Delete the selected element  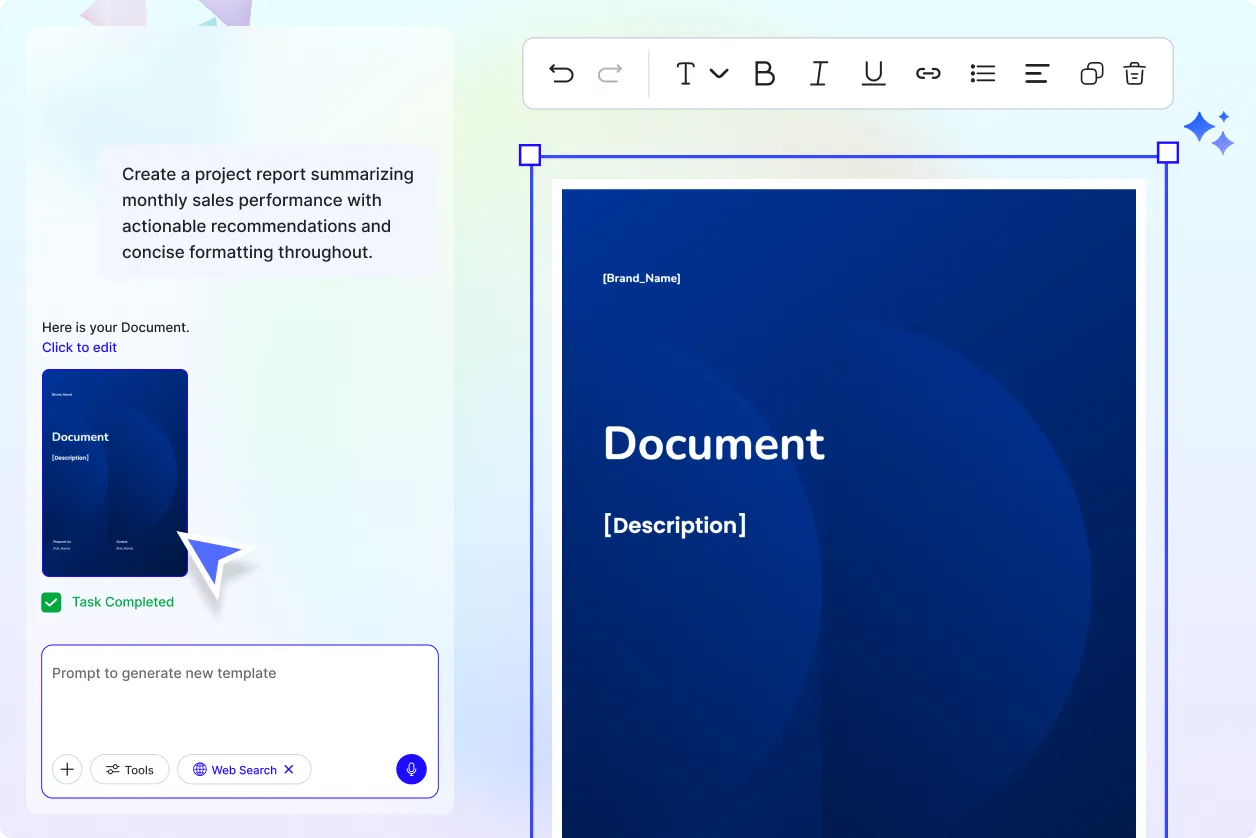(x=1134, y=74)
